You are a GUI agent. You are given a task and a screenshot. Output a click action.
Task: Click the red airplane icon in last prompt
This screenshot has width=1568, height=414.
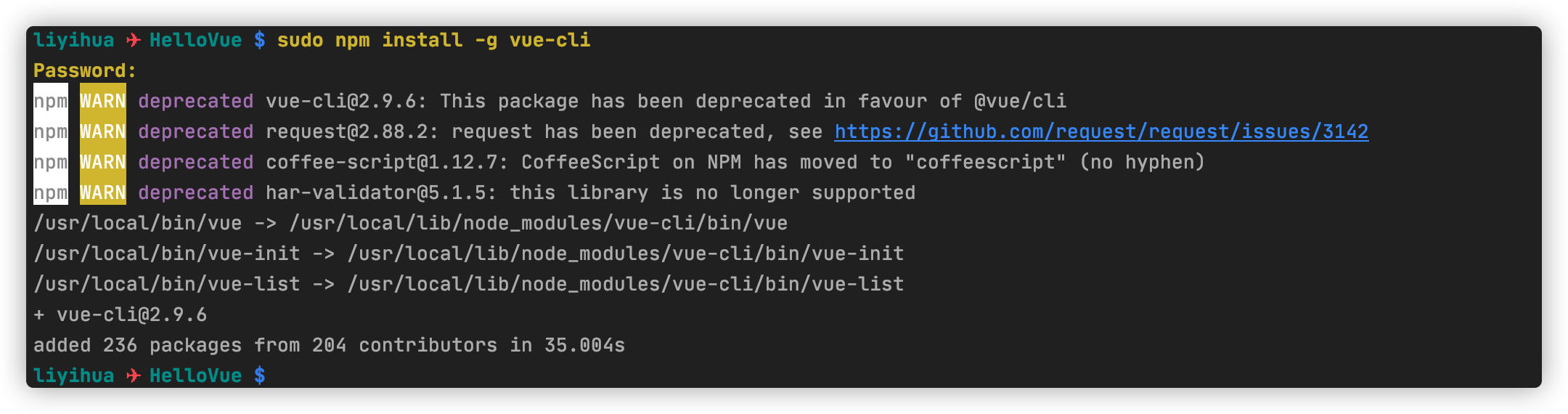click(x=133, y=376)
